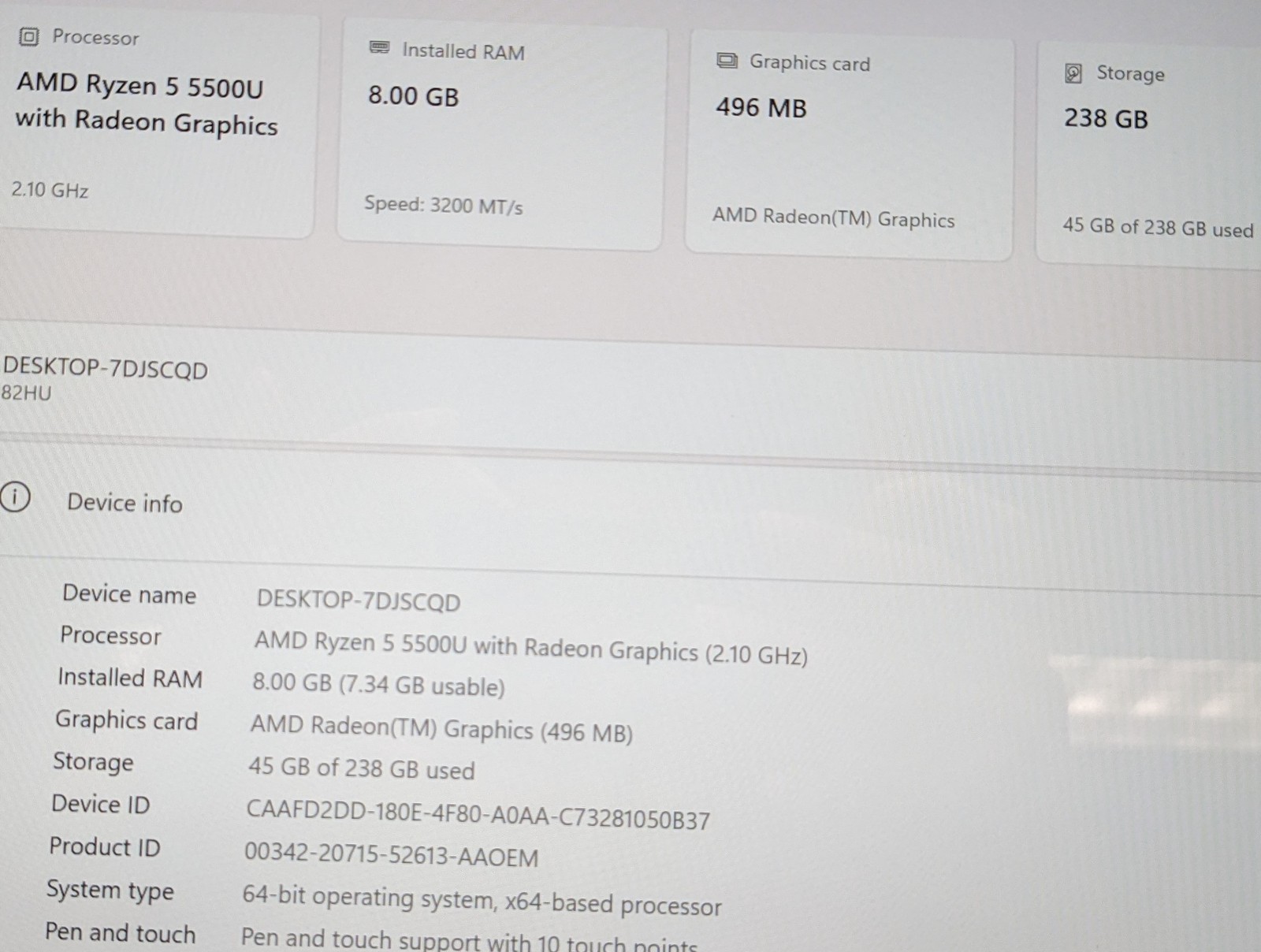Open the Storage summary card

(1148, 154)
